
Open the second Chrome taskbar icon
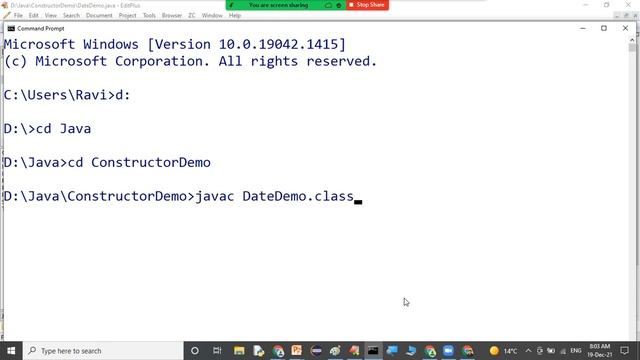pos(430,351)
